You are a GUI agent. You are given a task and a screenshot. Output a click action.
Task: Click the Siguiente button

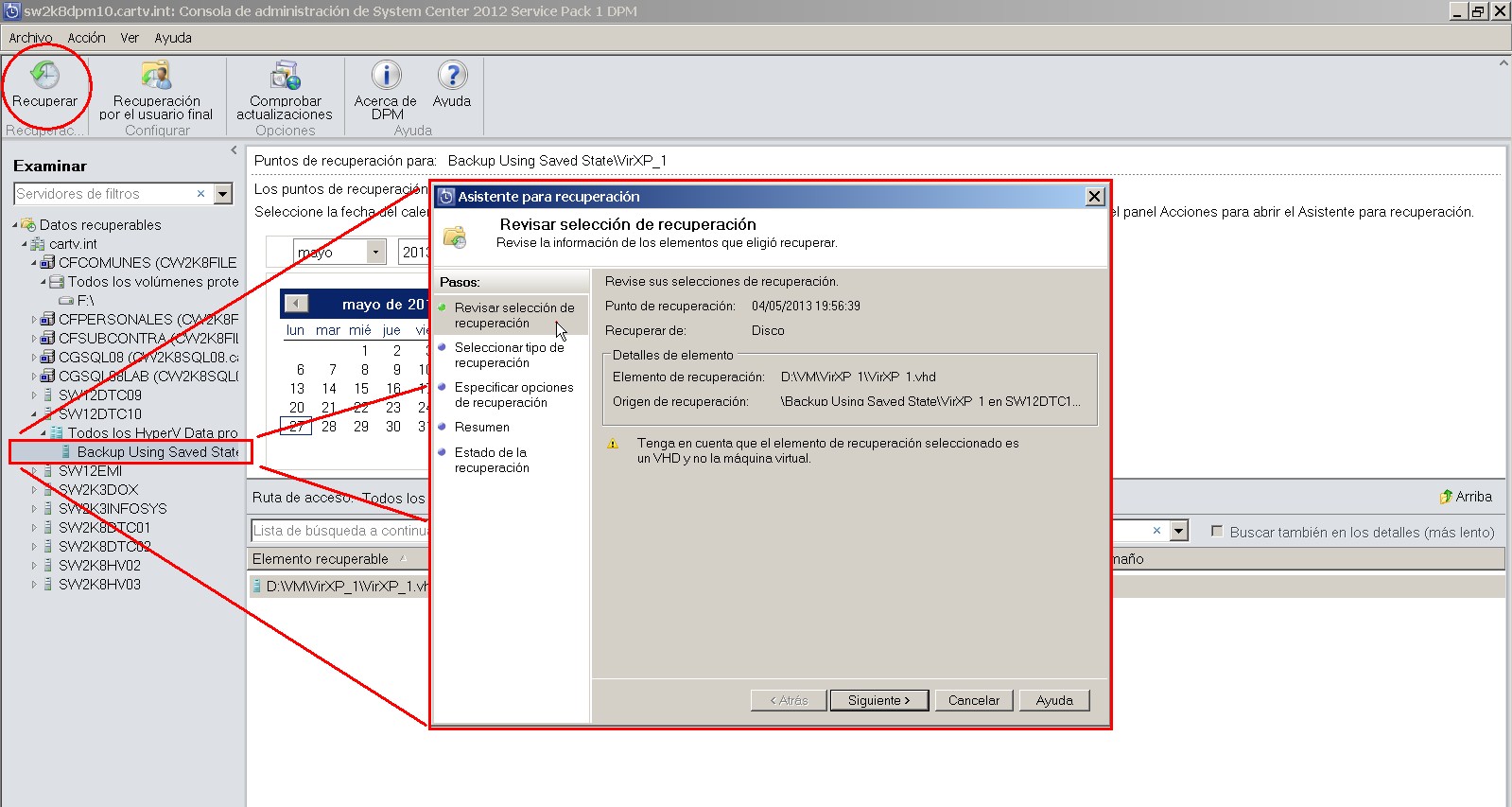[x=879, y=700]
